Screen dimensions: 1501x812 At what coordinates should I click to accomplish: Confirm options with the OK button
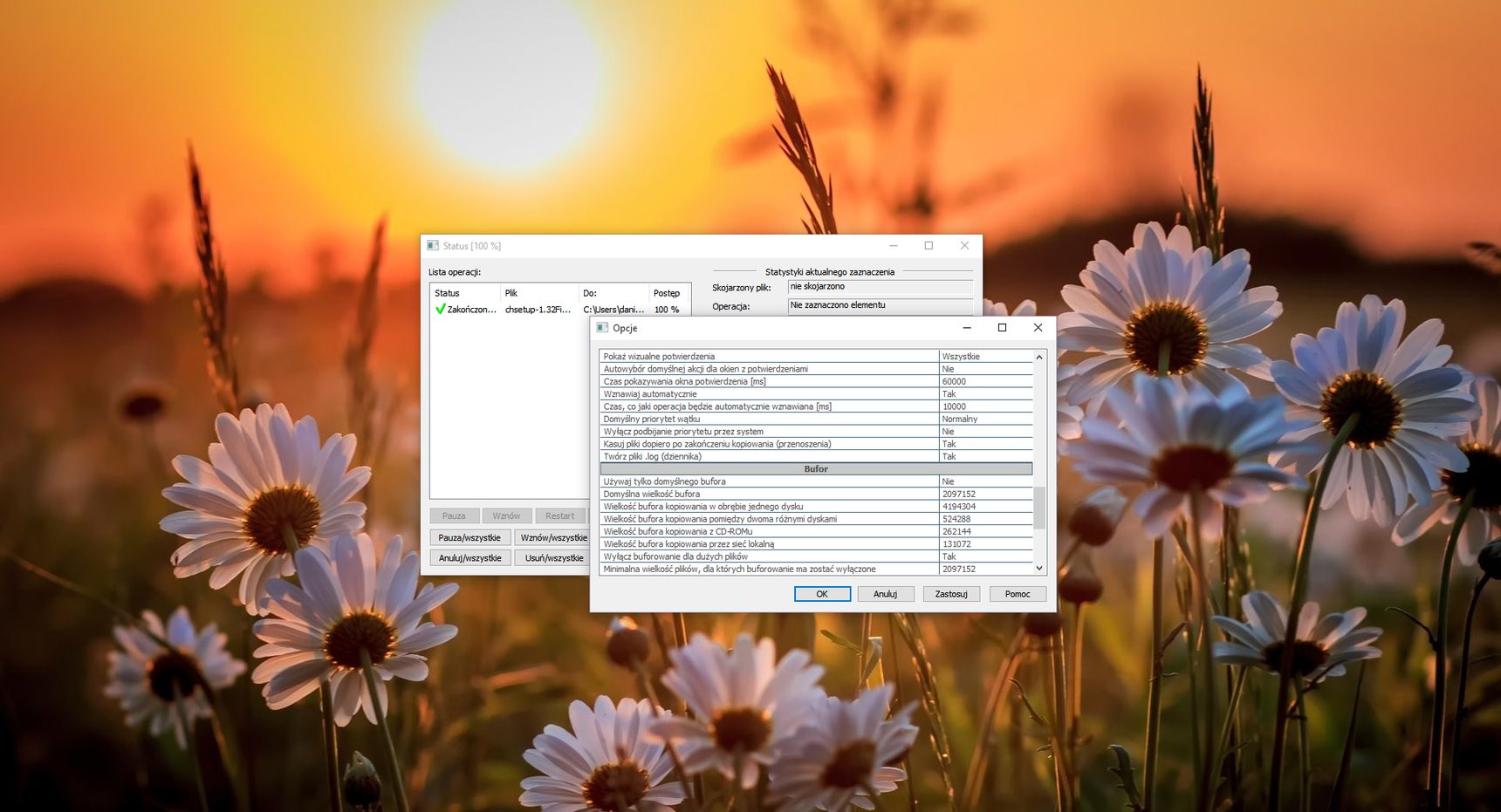pyautogui.click(x=822, y=594)
